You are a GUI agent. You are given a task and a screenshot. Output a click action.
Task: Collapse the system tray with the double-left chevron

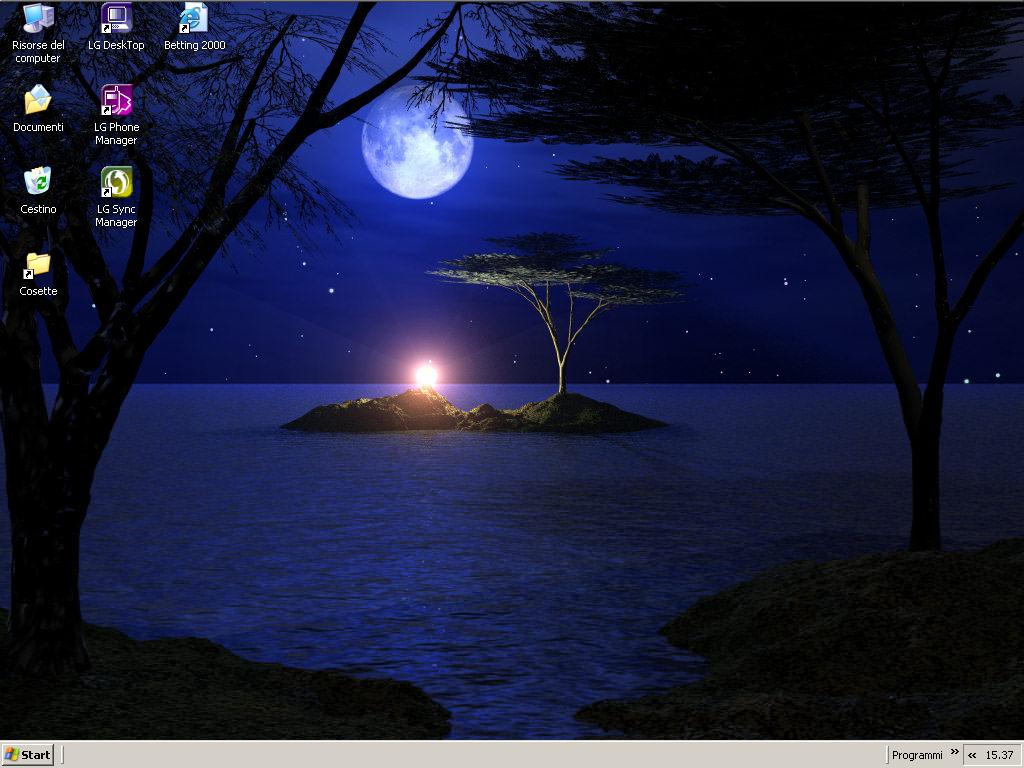coord(971,754)
